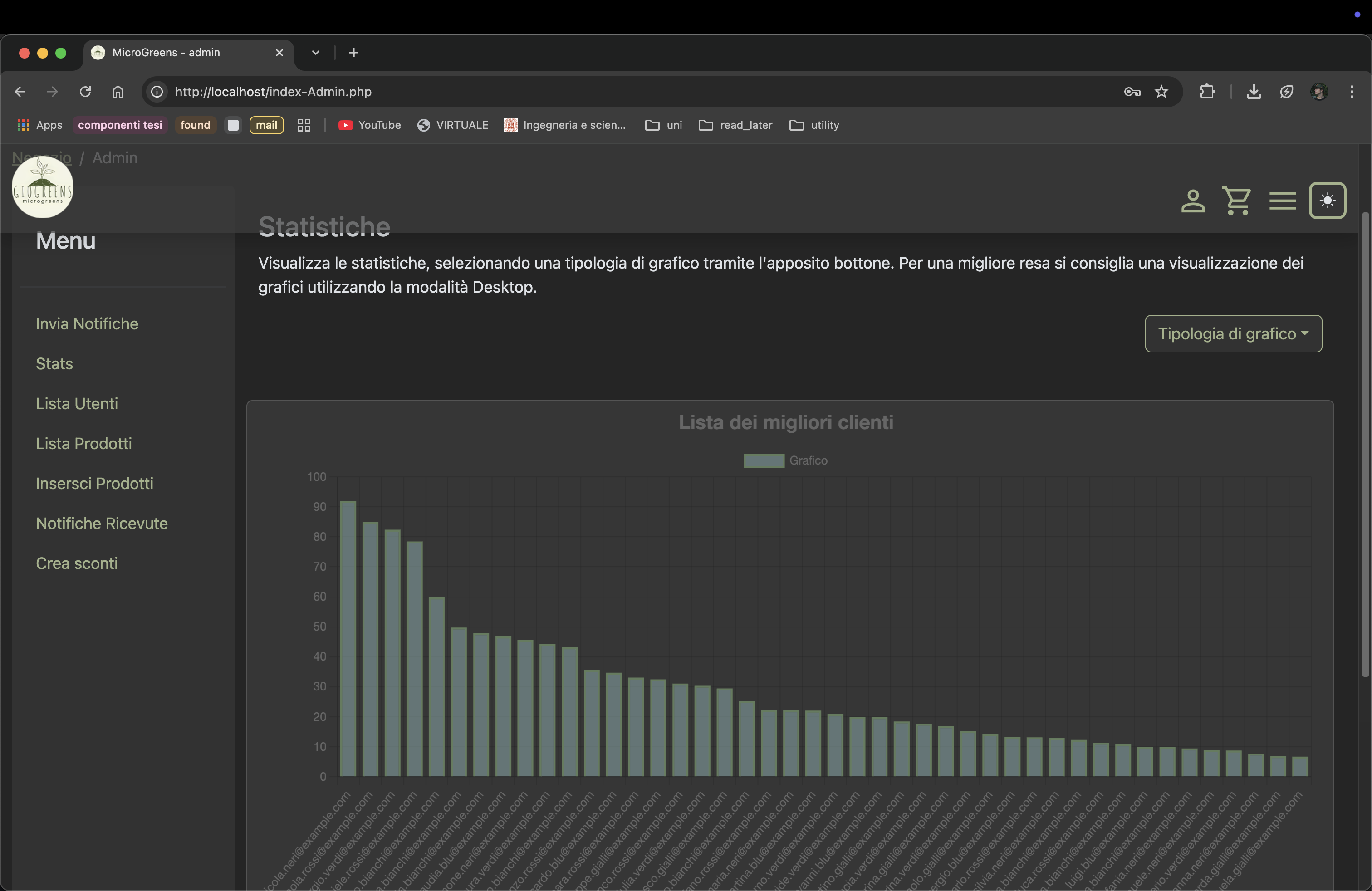Open Chrome extensions puzzle icon

(x=1206, y=92)
